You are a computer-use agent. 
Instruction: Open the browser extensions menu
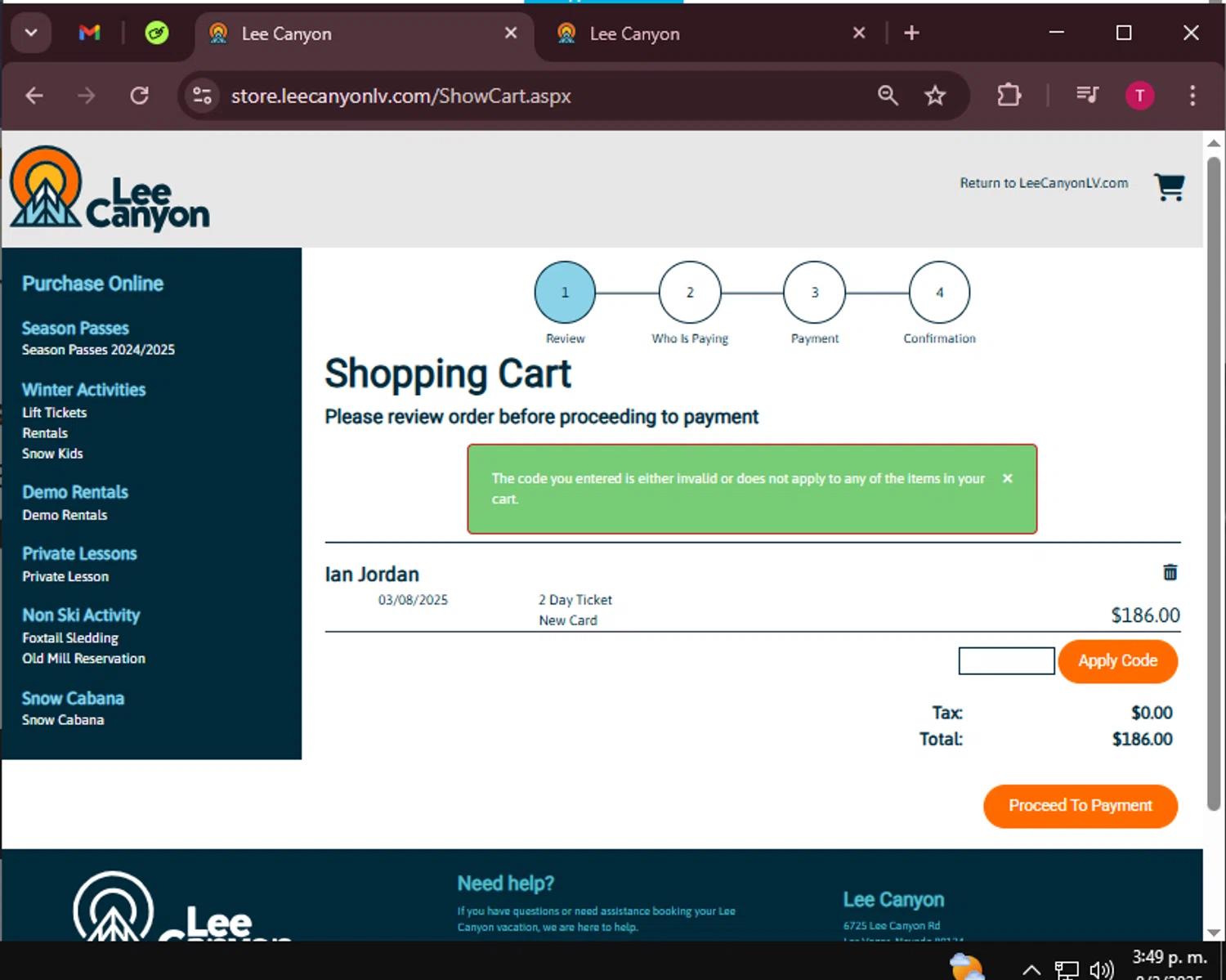click(x=1009, y=96)
